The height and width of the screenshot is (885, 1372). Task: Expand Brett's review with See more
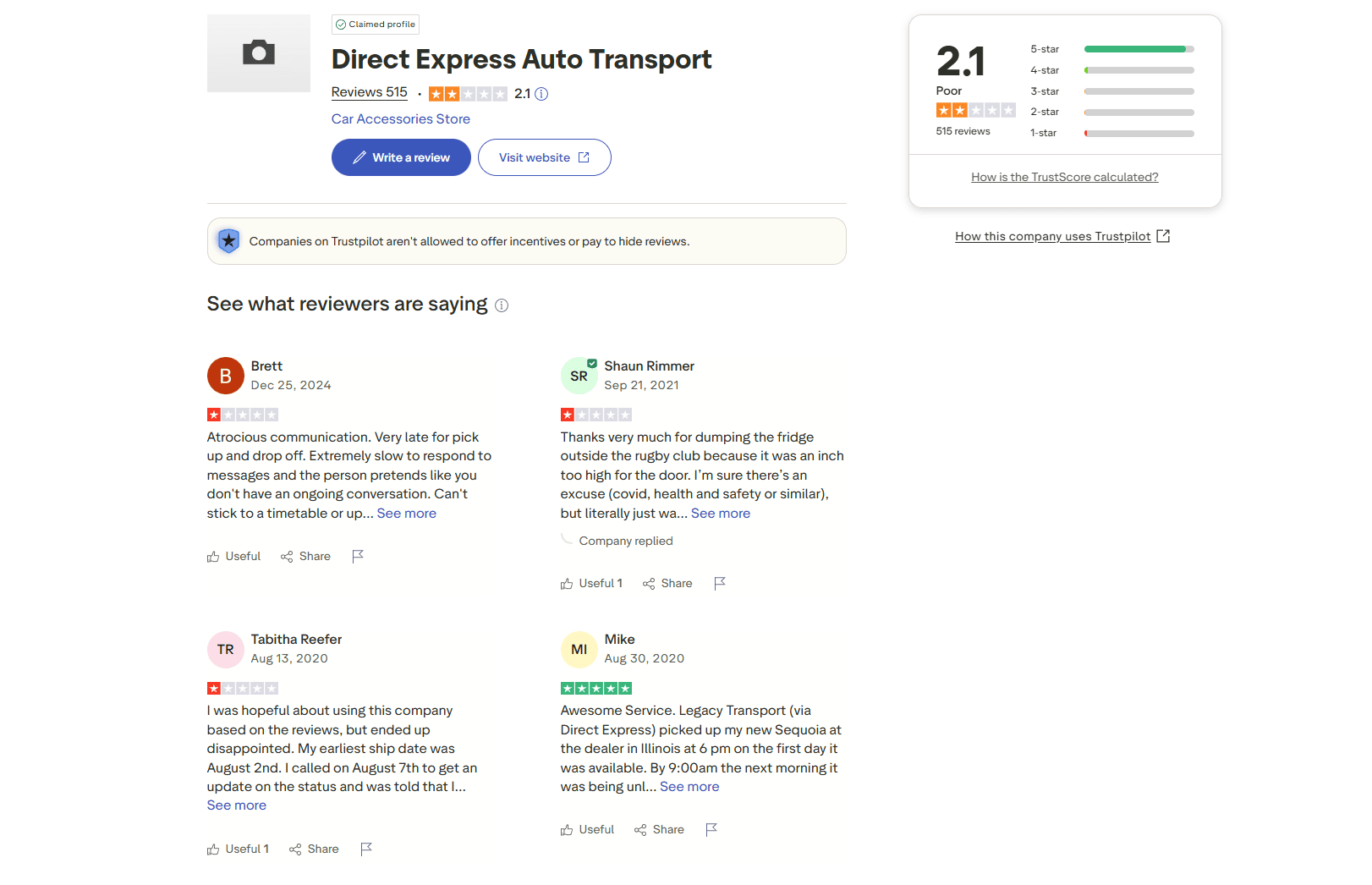pyautogui.click(x=407, y=514)
